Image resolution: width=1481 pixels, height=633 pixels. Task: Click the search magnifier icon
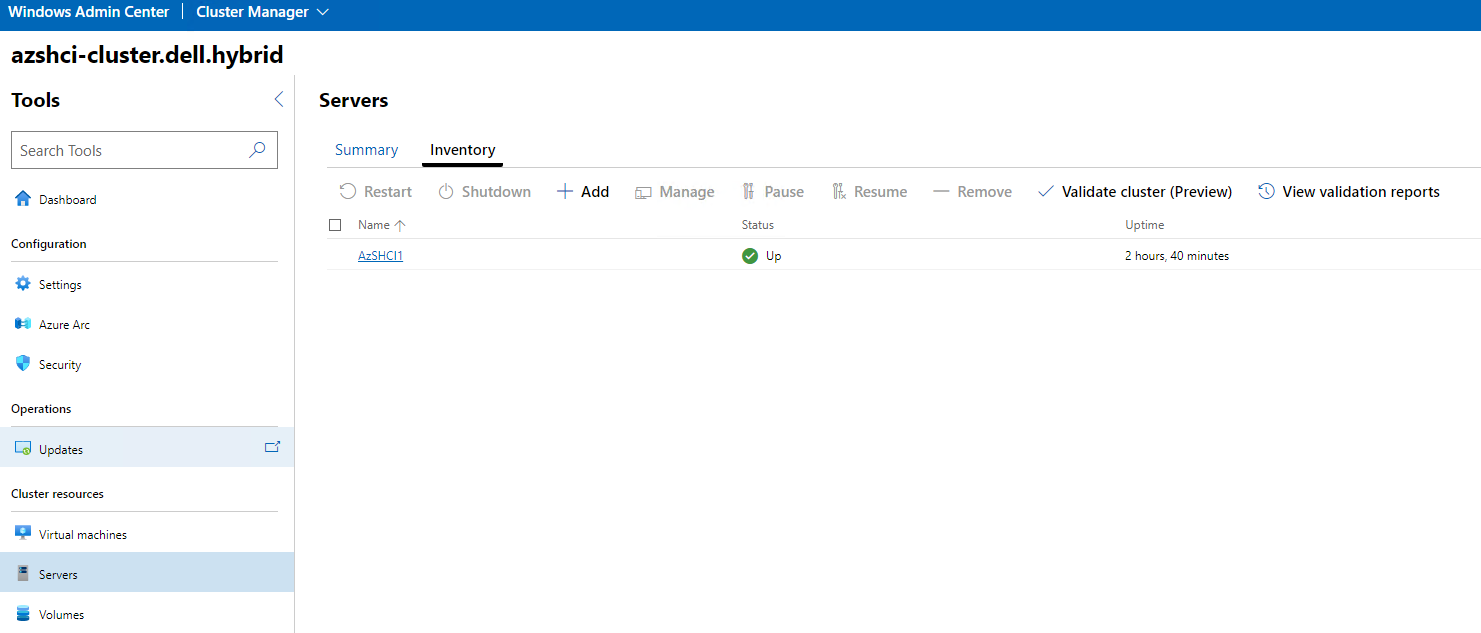257,150
